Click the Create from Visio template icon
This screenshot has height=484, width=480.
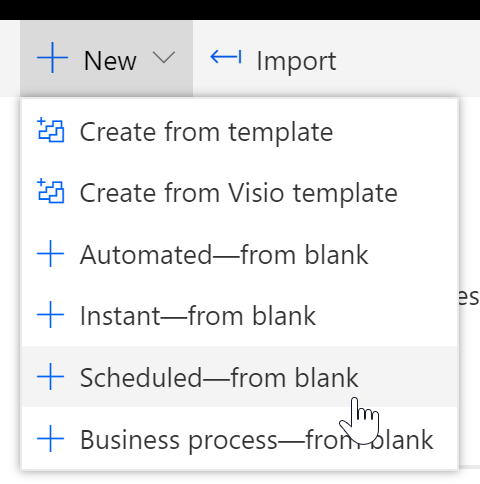50,191
